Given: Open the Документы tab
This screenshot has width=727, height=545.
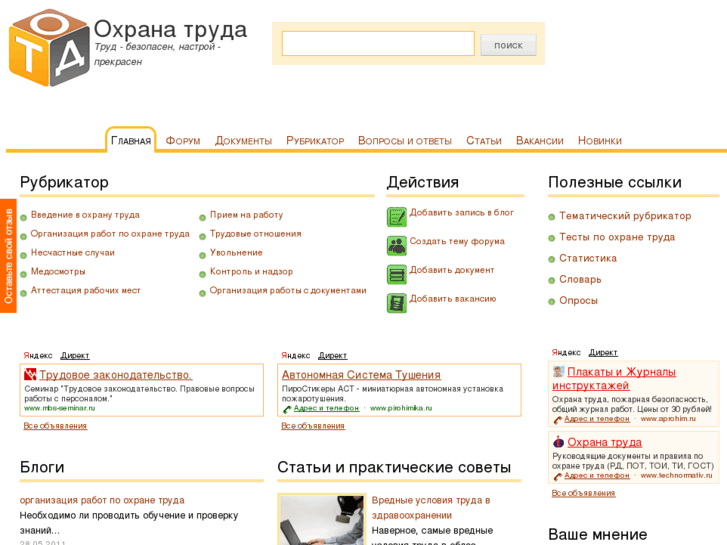Looking at the screenshot, I should click(243, 141).
